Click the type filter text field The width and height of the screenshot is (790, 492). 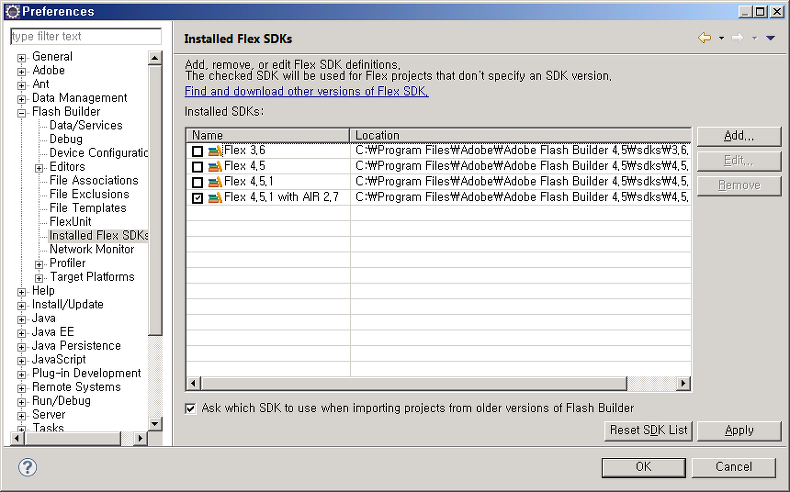click(86, 36)
